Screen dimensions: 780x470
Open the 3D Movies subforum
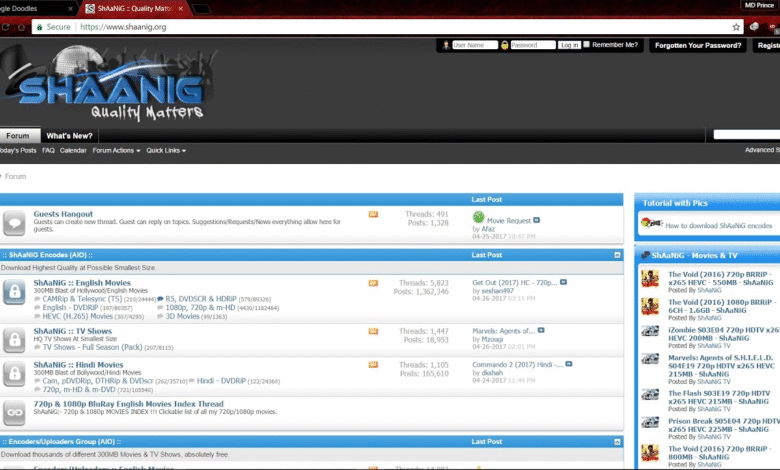pyautogui.click(x=182, y=316)
